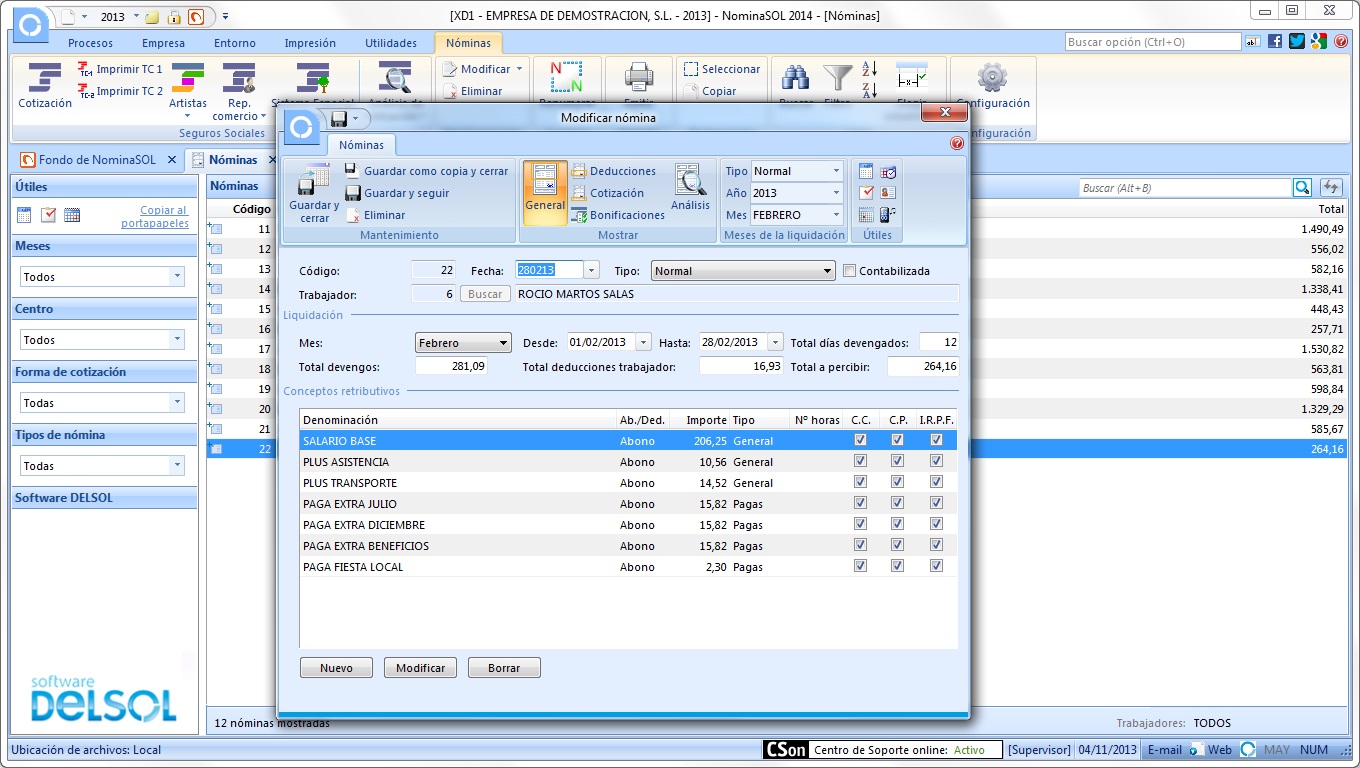The image size is (1360, 768).
Task: Click into the Fecha input field
Action: (549, 271)
